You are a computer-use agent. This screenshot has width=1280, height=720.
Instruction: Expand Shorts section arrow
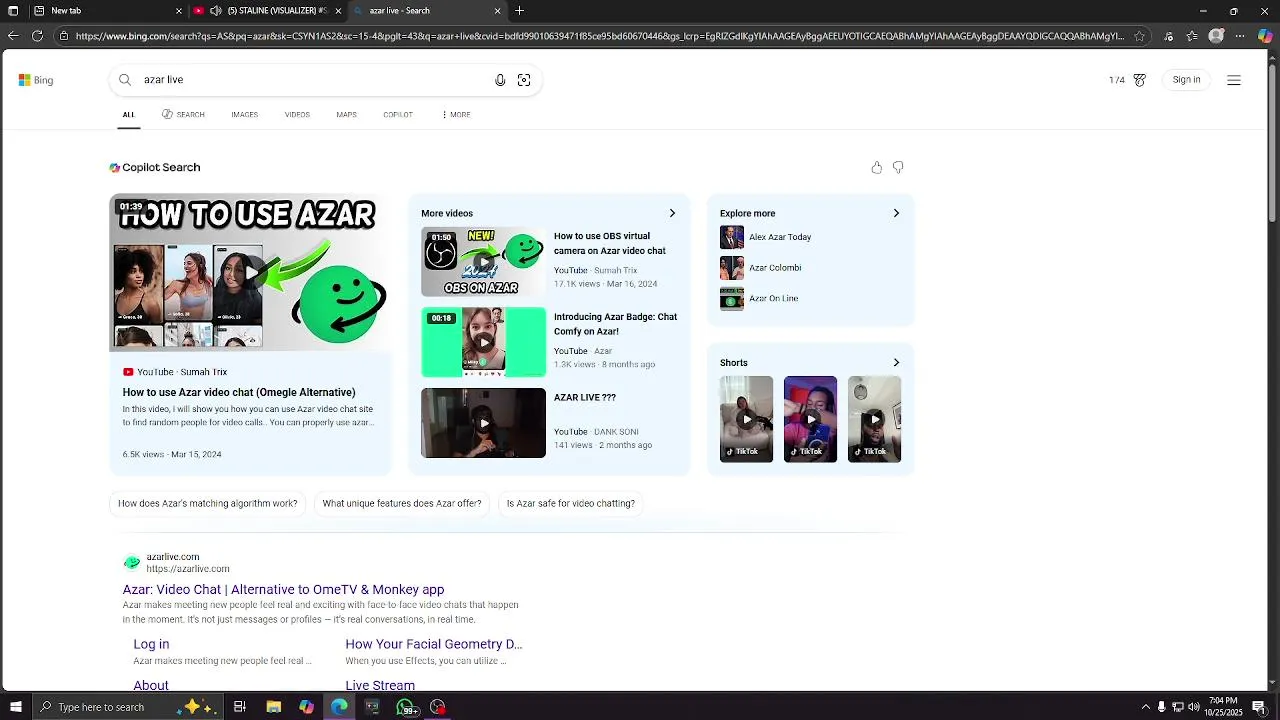pos(896,363)
